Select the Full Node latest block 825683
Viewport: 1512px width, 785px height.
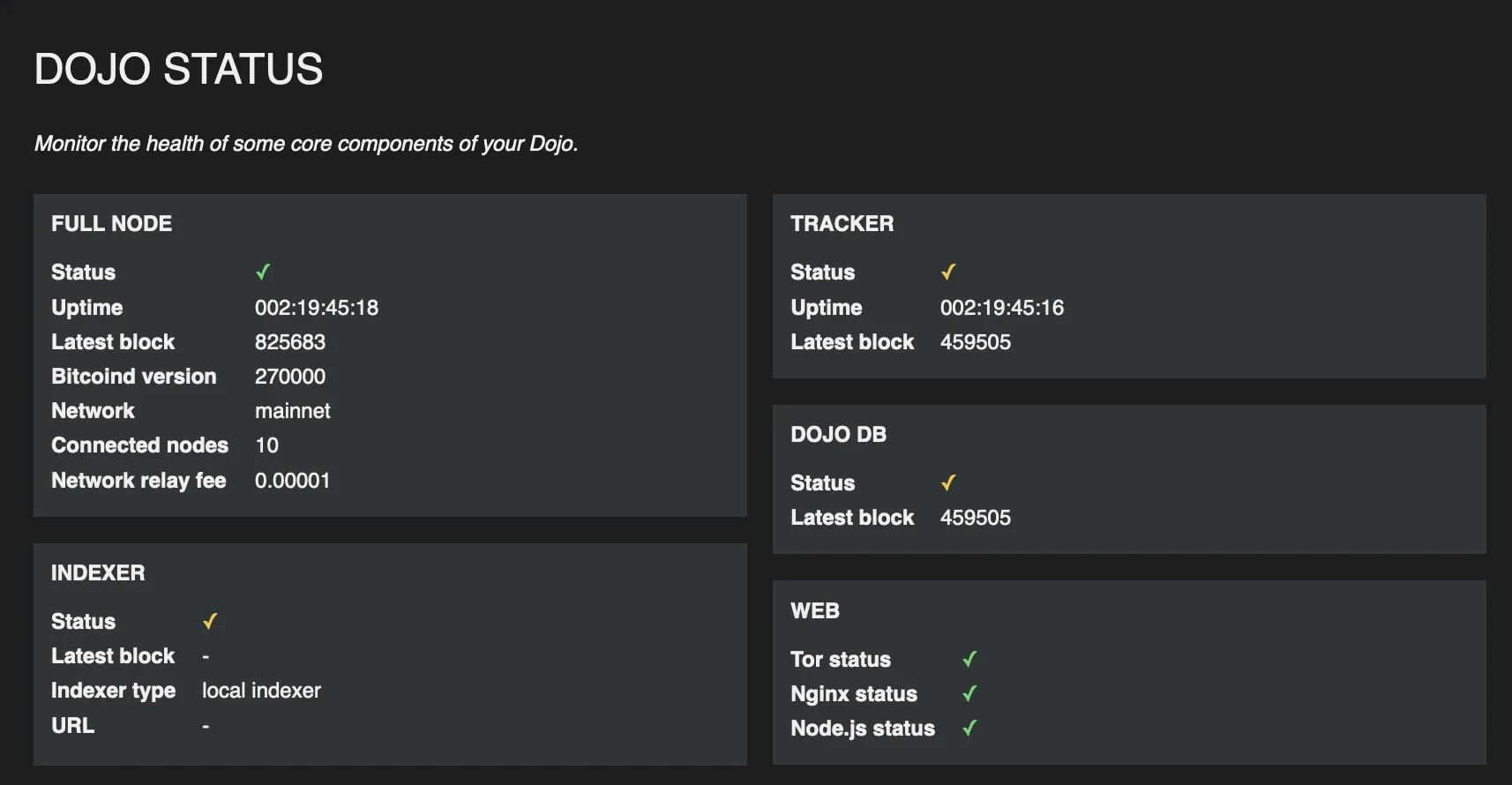pos(290,342)
